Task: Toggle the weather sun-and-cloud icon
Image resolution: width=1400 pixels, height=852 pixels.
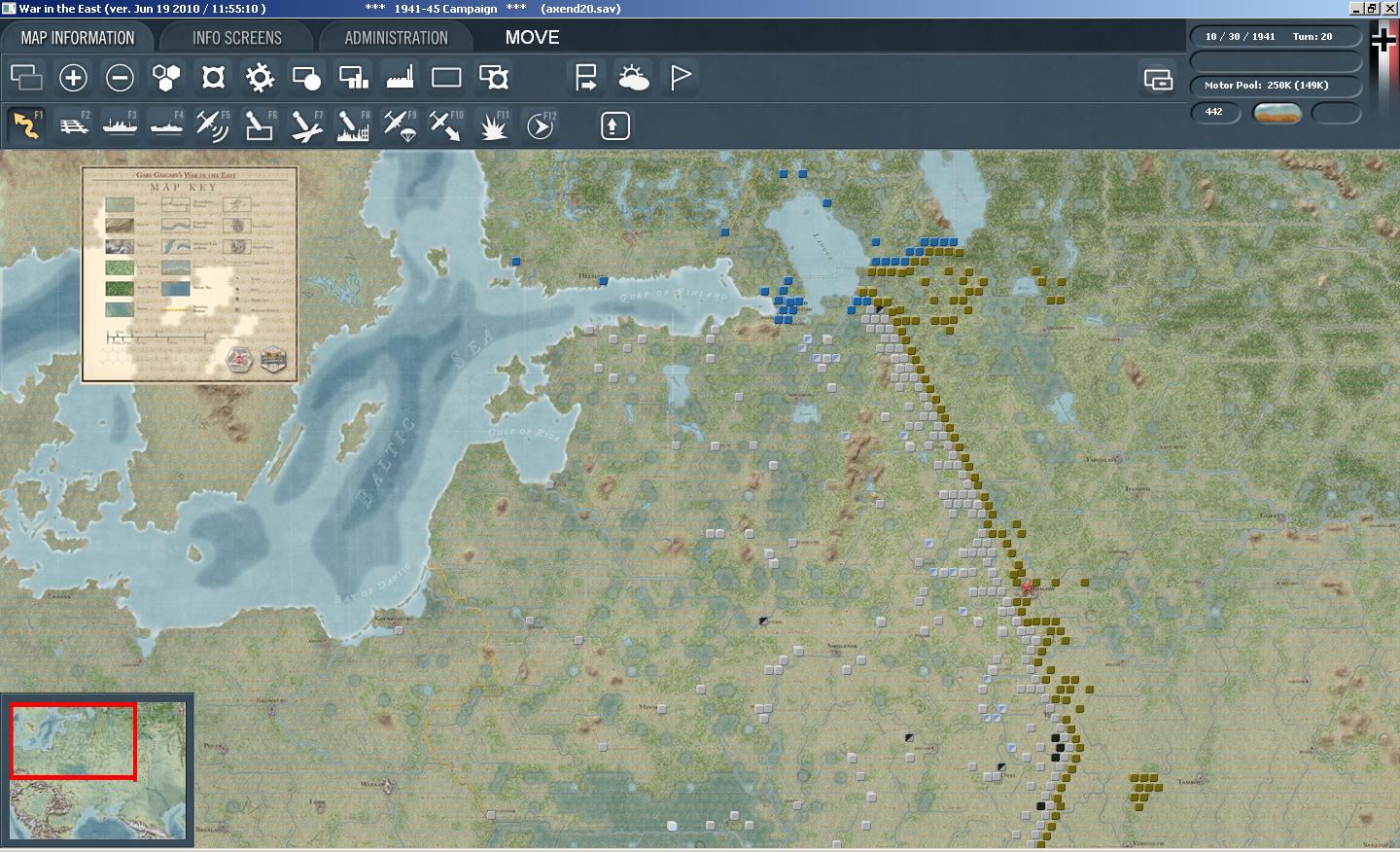Action: [x=633, y=78]
